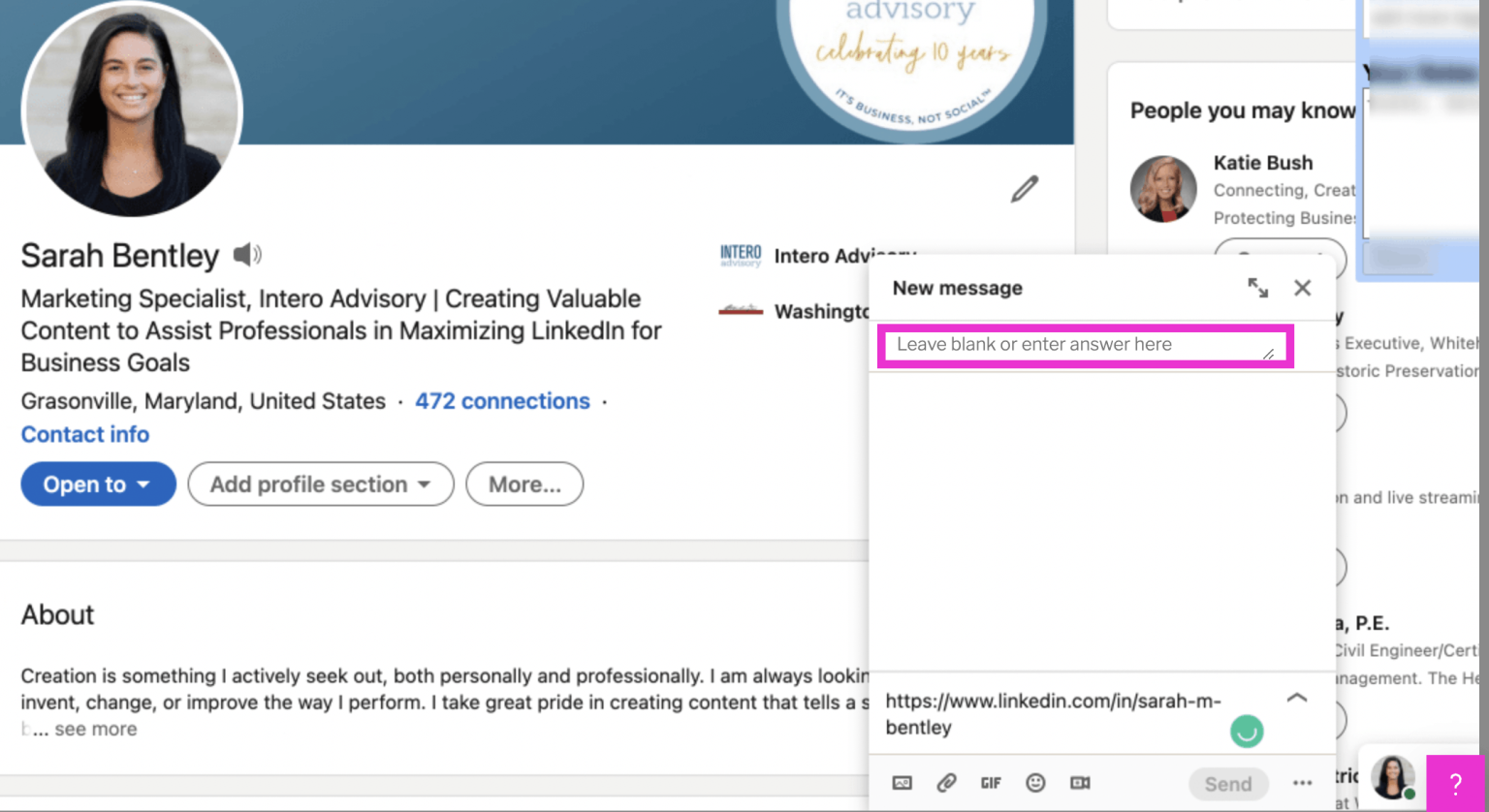The image size is (1489, 812).
Task: Click the paperclip attachment icon
Action: [946, 783]
